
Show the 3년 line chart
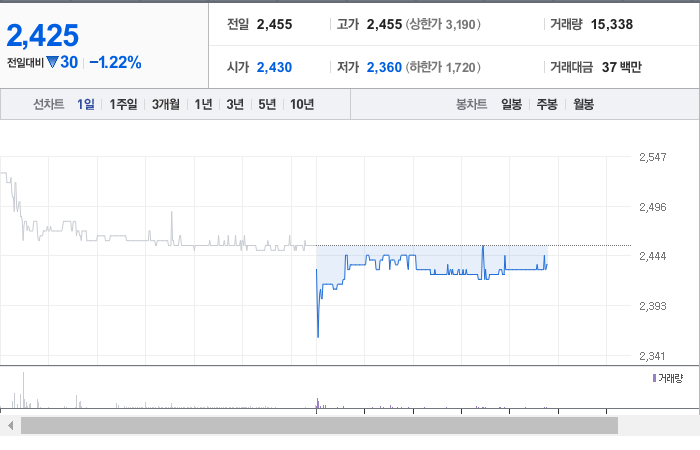click(235, 104)
